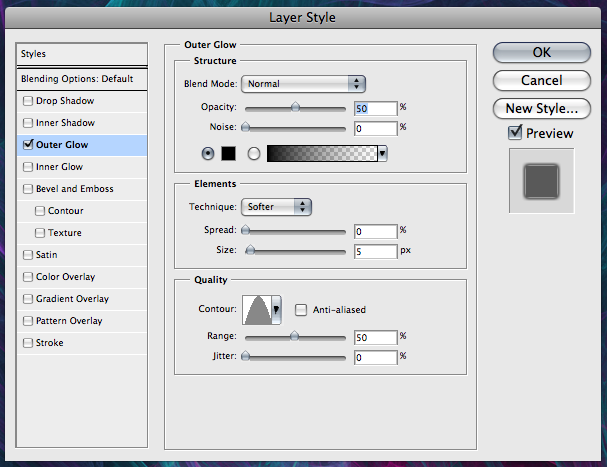Select the solid color glow radio button
The image size is (607, 467).
208,154
